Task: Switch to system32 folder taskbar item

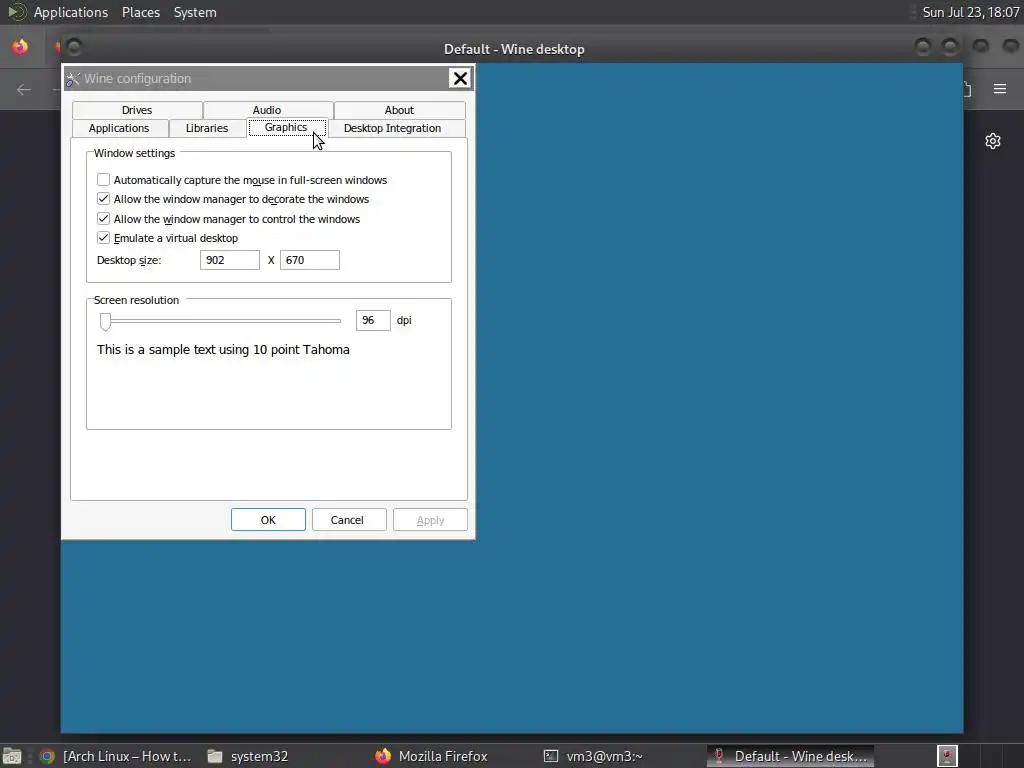Action: point(248,756)
